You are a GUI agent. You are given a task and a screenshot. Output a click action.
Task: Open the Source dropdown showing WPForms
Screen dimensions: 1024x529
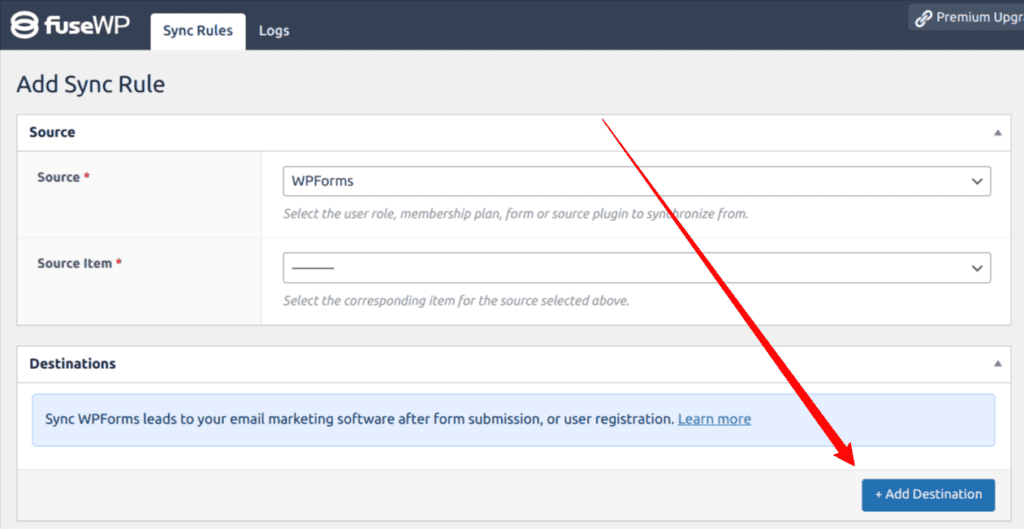637,181
